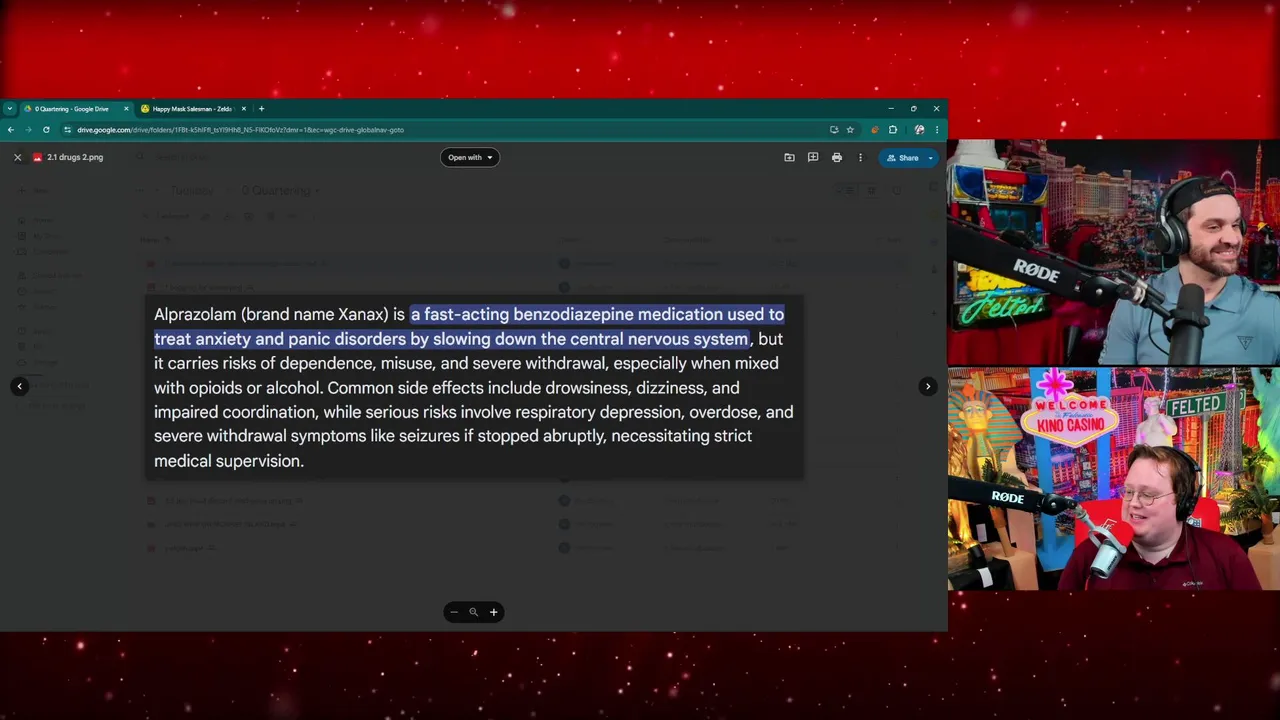This screenshot has width=1280, height=720.
Task: Open a new browser tab
Action: pyautogui.click(x=261, y=108)
